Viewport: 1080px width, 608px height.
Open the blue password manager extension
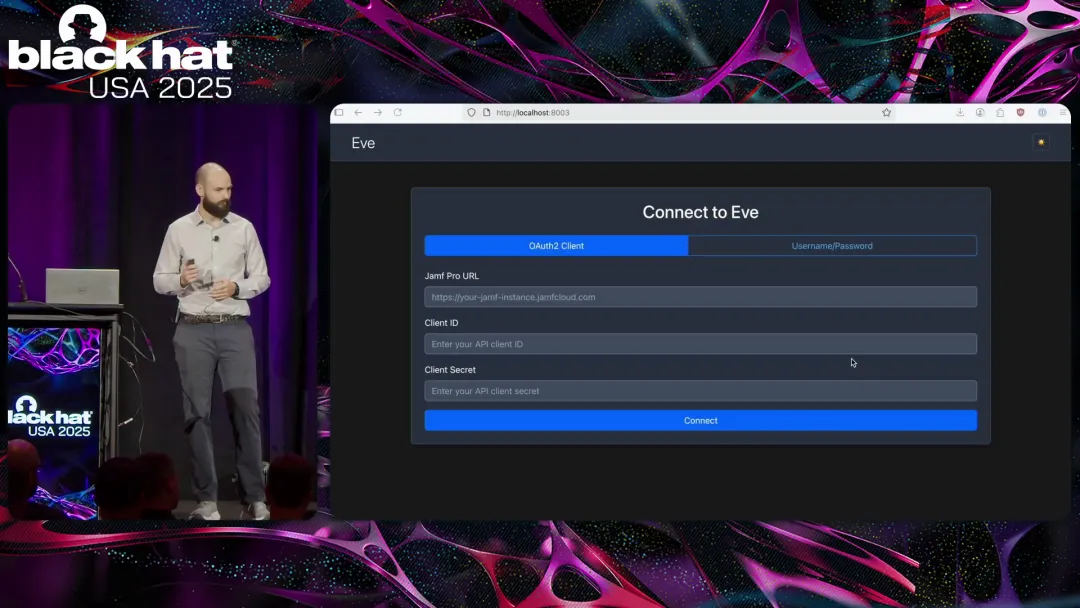coord(1042,112)
